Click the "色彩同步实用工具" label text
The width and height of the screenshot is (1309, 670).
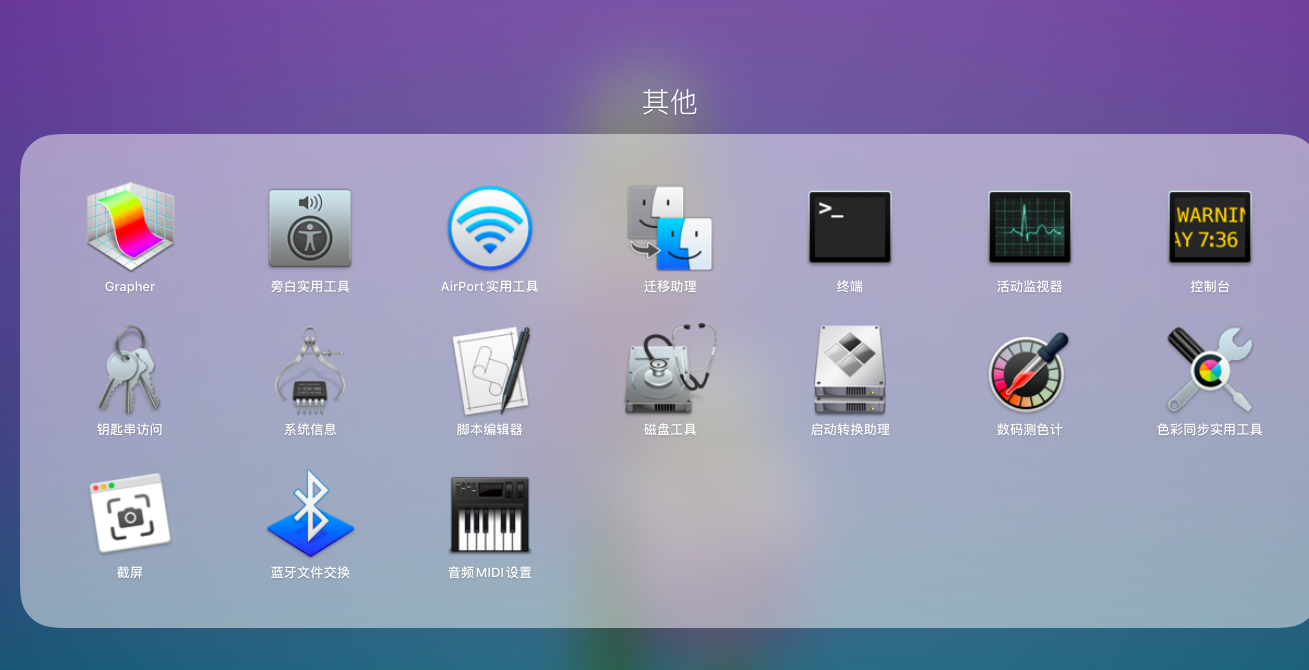(1210, 430)
